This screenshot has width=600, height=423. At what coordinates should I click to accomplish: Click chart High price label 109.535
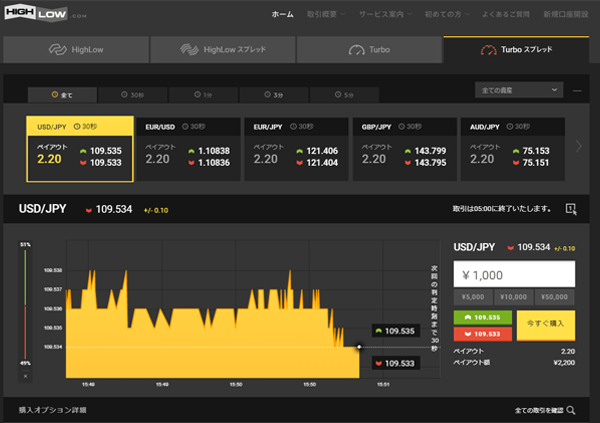point(396,331)
